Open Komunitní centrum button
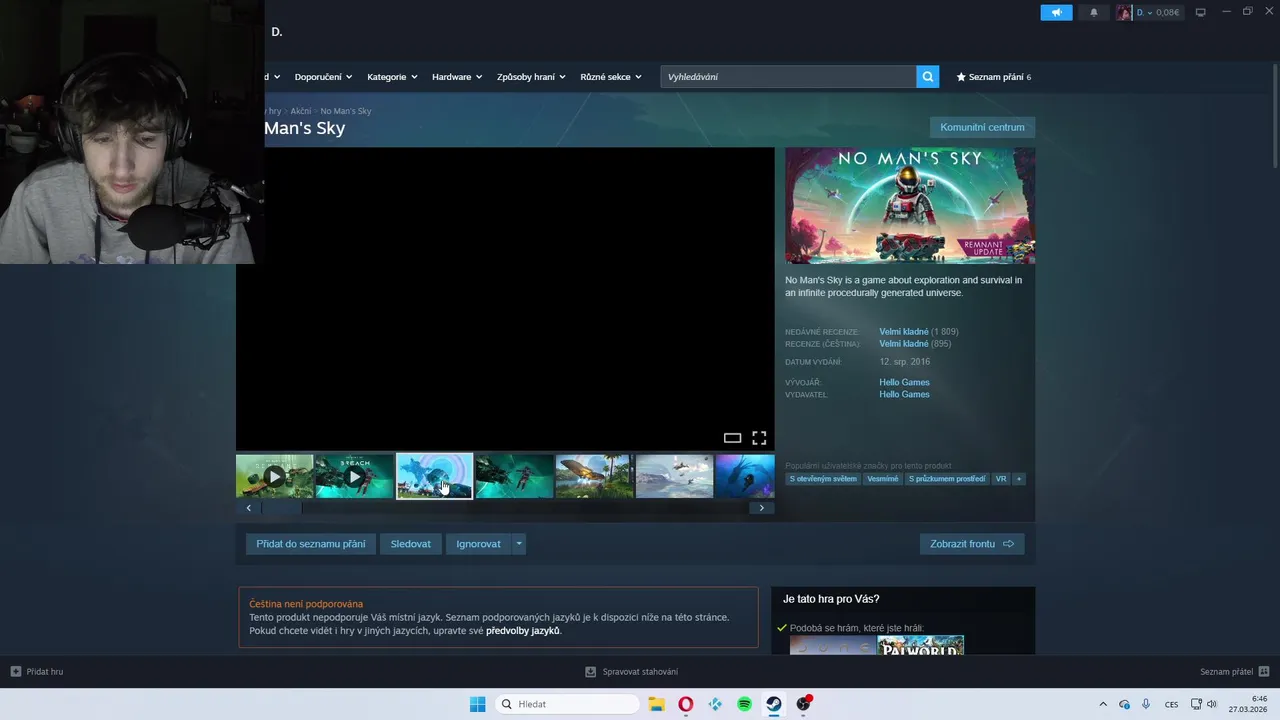 [x=982, y=127]
